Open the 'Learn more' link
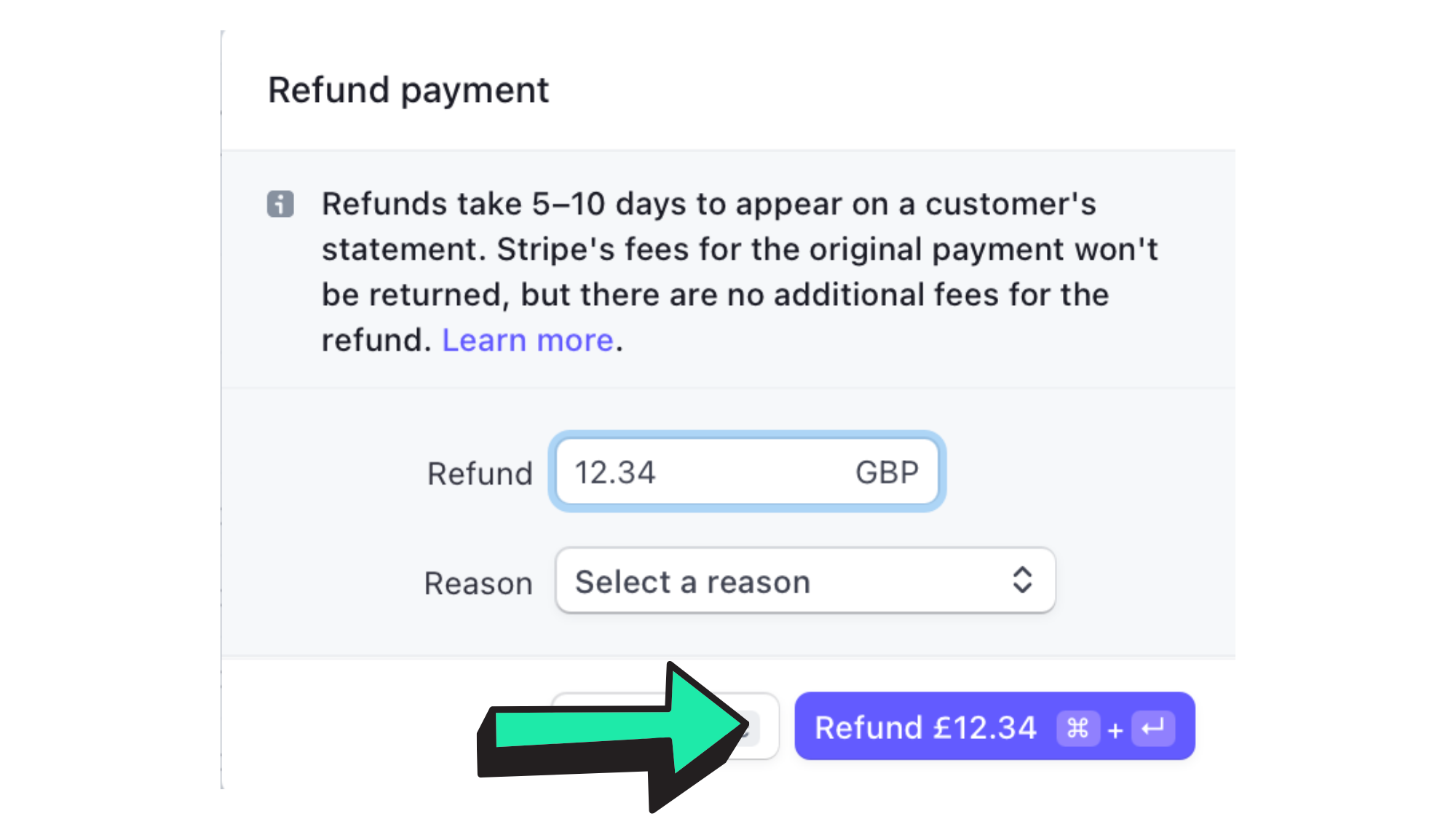The image size is (1456, 819). 528,340
